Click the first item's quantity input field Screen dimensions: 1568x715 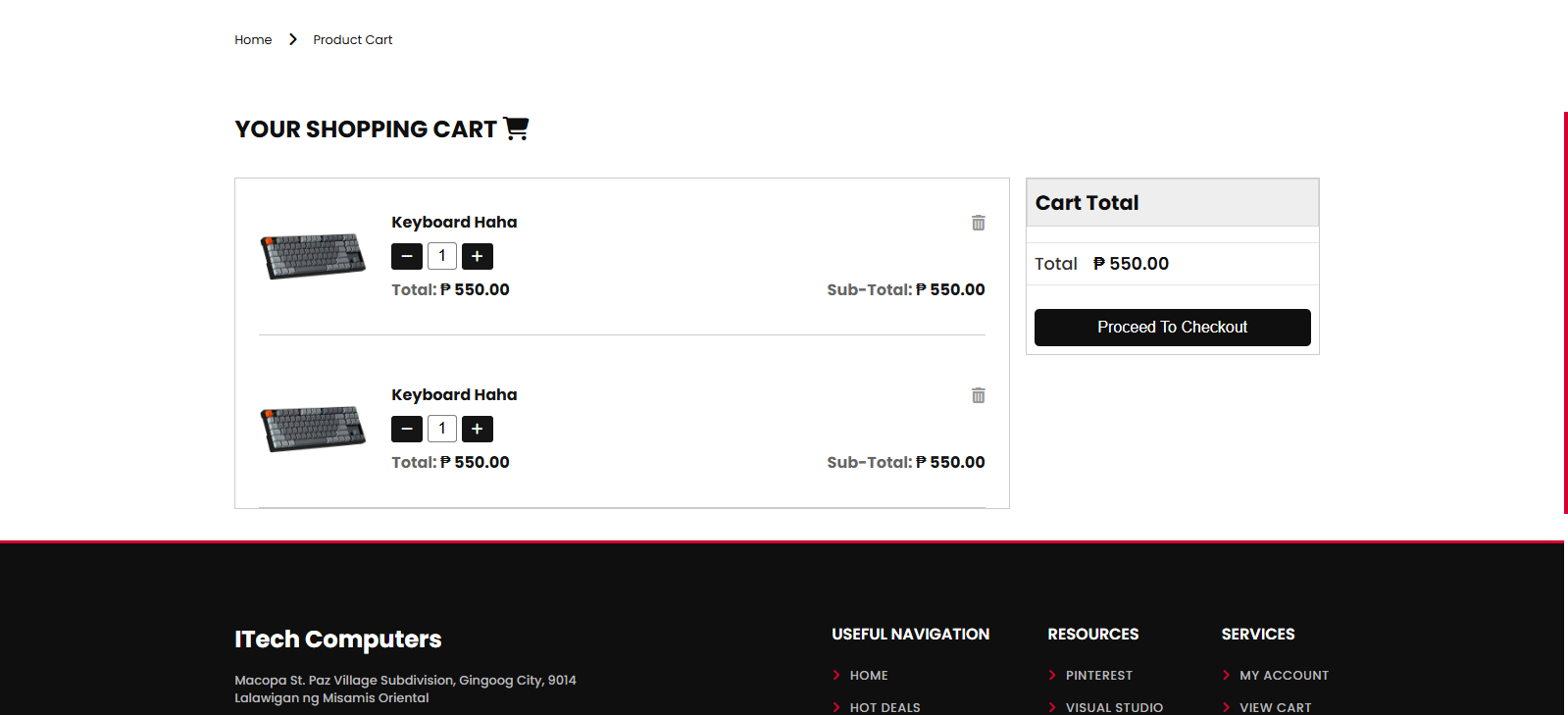point(442,256)
